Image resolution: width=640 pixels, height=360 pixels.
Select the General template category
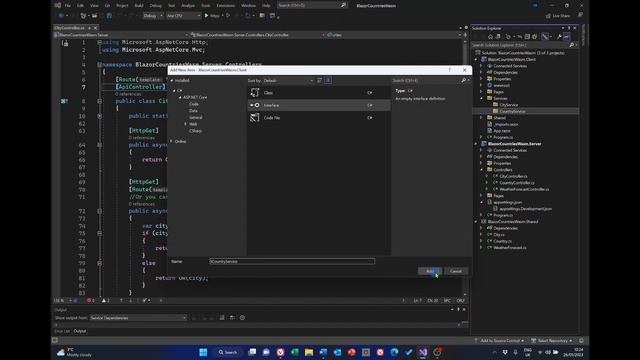tap(196, 117)
